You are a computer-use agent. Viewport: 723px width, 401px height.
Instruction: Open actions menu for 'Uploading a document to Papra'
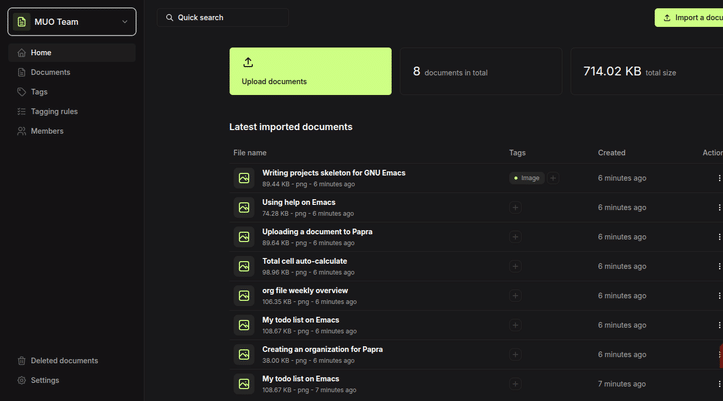coord(719,237)
